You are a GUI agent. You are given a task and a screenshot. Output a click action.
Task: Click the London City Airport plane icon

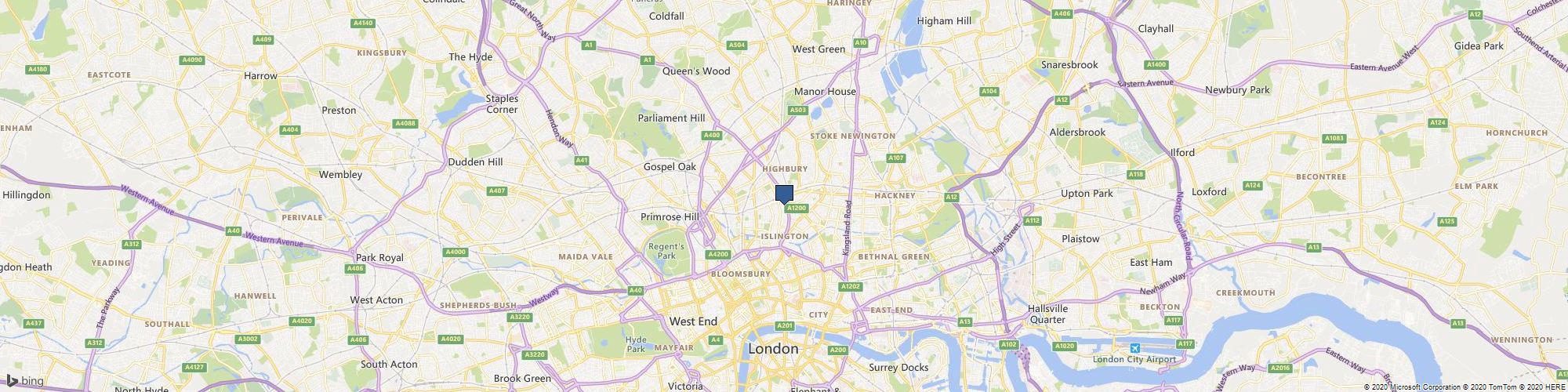tap(1134, 348)
